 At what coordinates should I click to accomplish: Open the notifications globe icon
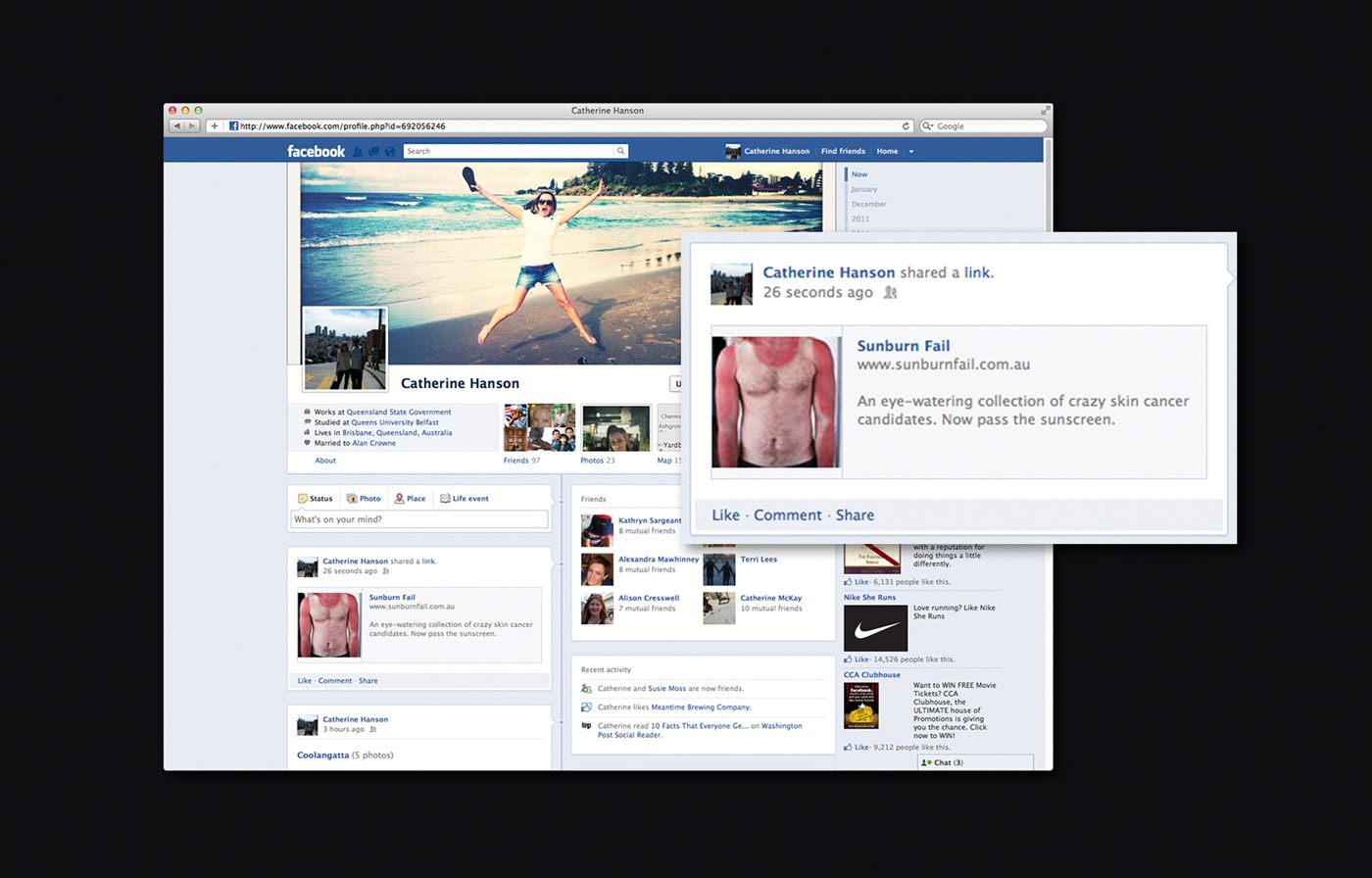(390, 152)
